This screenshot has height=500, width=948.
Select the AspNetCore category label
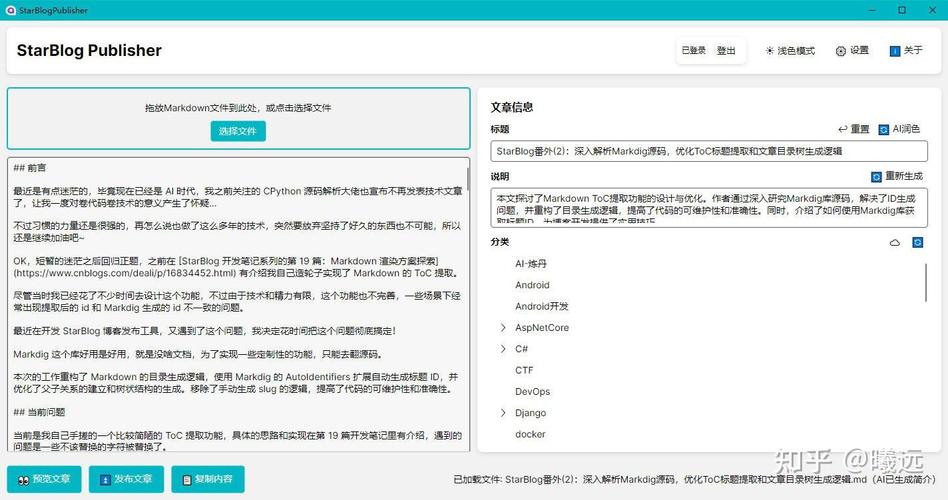point(542,327)
